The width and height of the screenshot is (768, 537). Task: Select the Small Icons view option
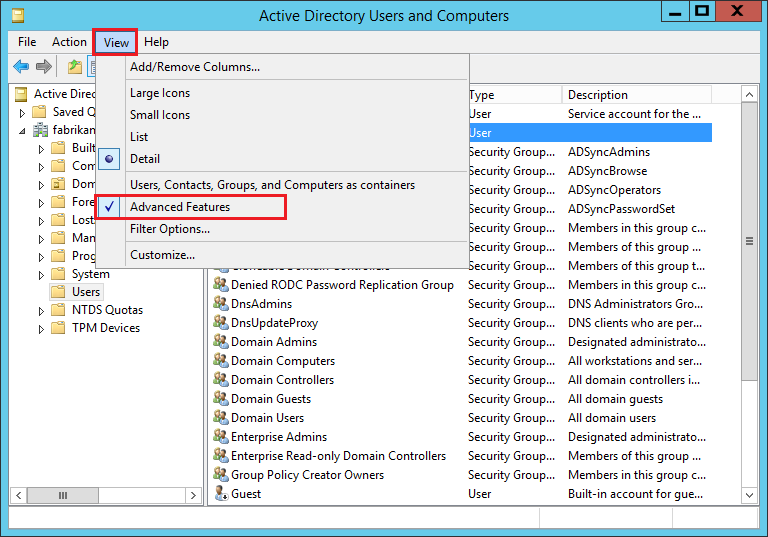[x=282, y=115]
